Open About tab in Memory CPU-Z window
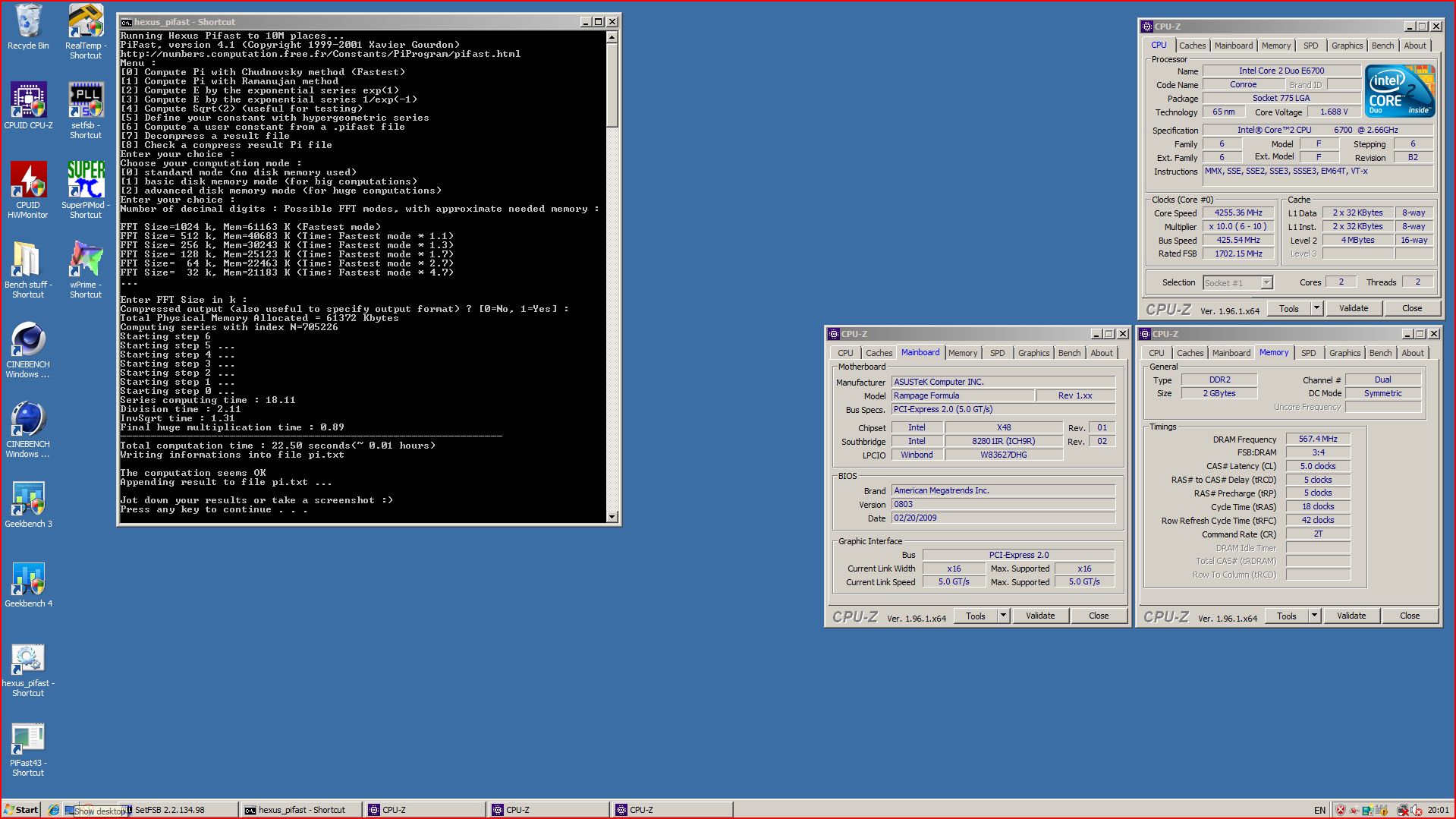This screenshot has width=1456, height=819. point(1412,353)
